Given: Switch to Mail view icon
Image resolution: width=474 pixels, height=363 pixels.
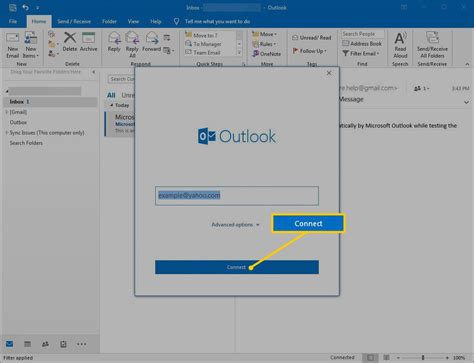Looking at the screenshot, I should 9,344.
